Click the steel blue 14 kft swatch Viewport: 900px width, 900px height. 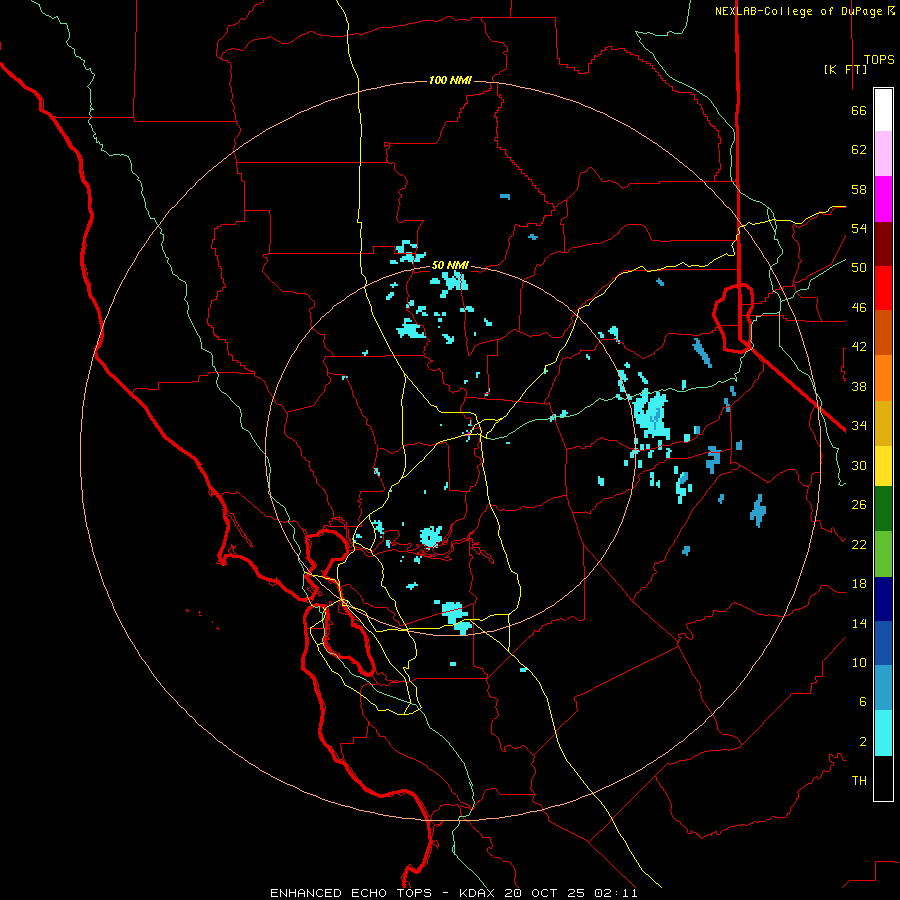coord(883,688)
